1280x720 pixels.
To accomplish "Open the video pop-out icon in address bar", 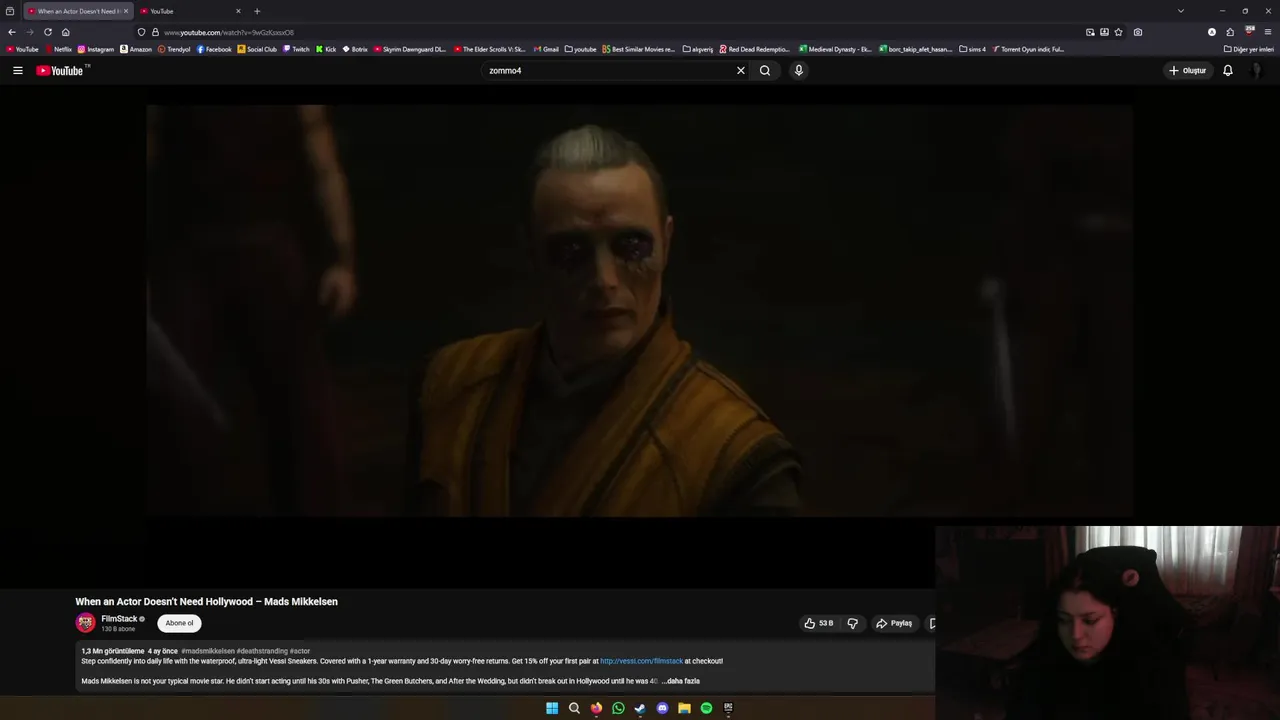I will [1090, 32].
